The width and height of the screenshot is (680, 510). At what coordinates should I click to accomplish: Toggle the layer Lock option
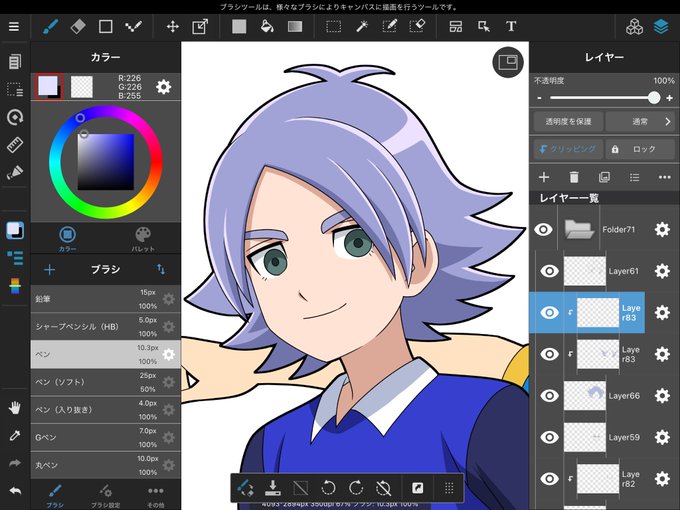(640, 149)
